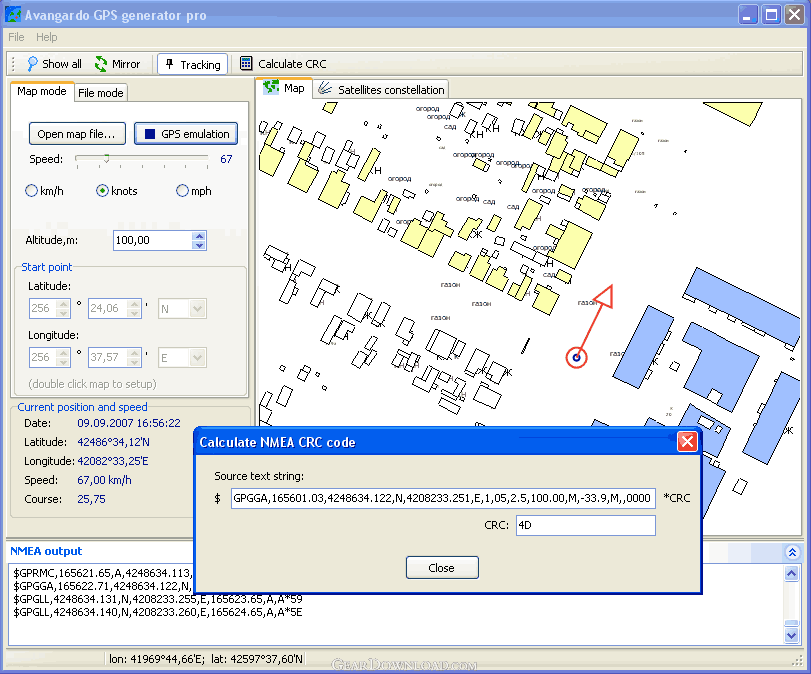Open the latitude N hemisphere dropdown
The height and width of the screenshot is (674, 811).
(x=197, y=309)
